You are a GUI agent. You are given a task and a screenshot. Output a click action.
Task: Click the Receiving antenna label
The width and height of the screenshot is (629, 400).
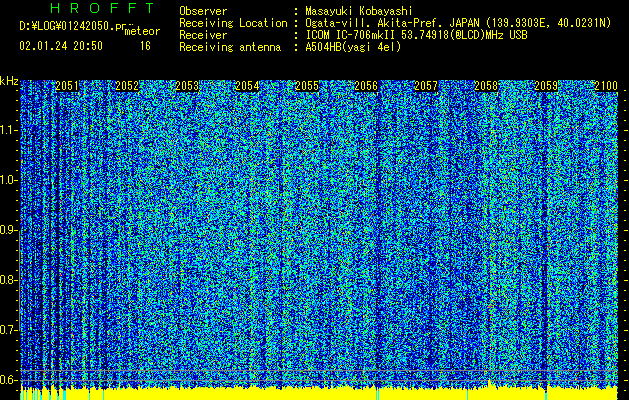(x=230, y=47)
